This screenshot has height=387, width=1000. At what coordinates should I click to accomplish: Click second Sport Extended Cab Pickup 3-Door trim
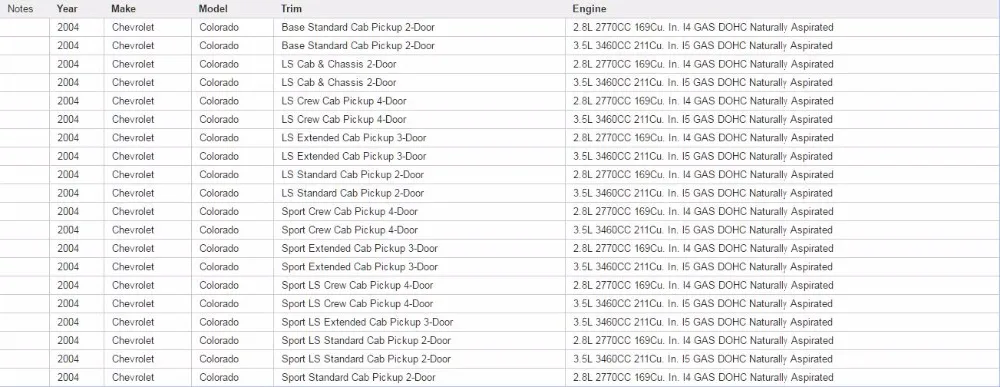coord(360,267)
